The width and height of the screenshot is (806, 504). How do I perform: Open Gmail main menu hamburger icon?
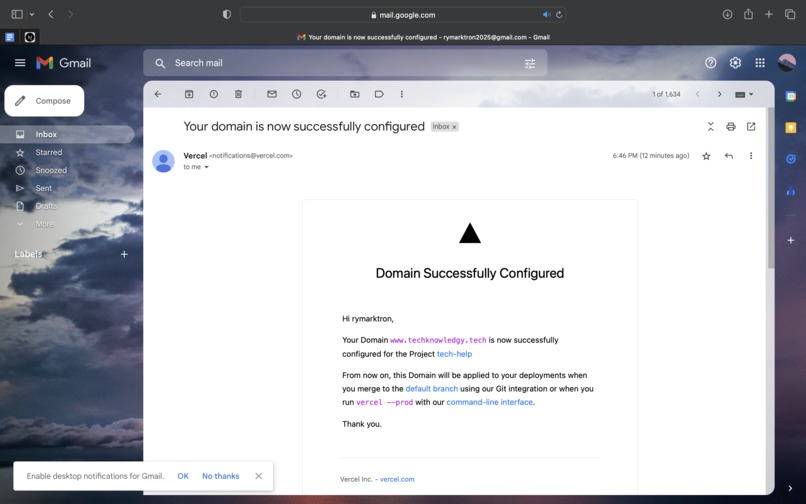click(x=20, y=63)
